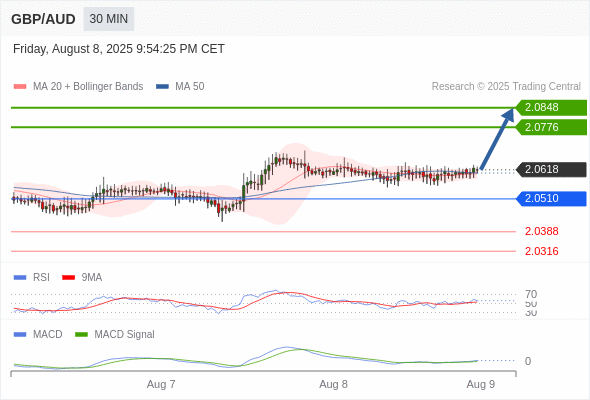Image resolution: width=590 pixels, height=400 pixels.
Task: Click the blue upward forecast arrow
Action: (x=497, y=139)
